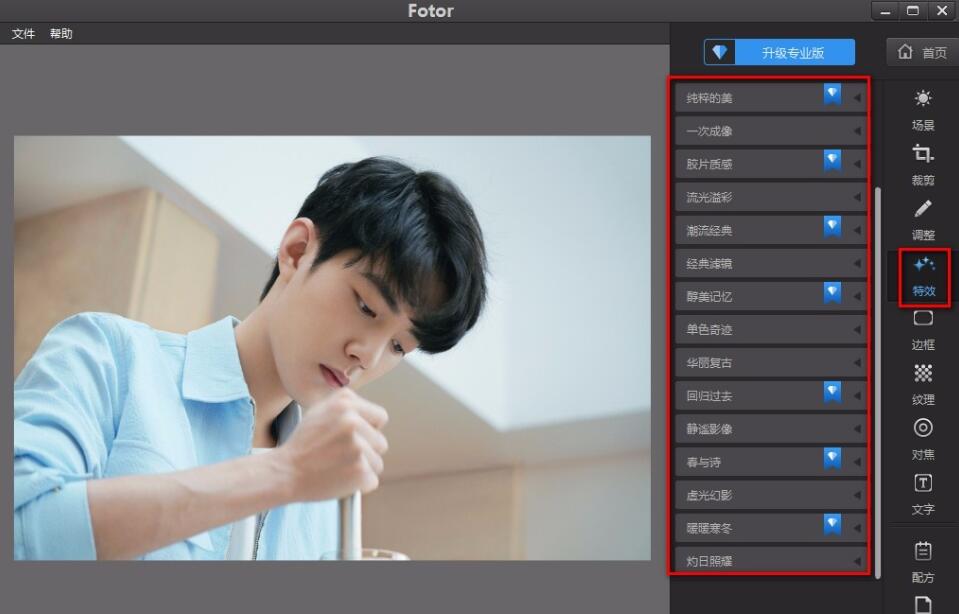Click the pro diamond badge on 纯粹的美
This screenshot has height=614, width=959.
[x=832, y=94]
